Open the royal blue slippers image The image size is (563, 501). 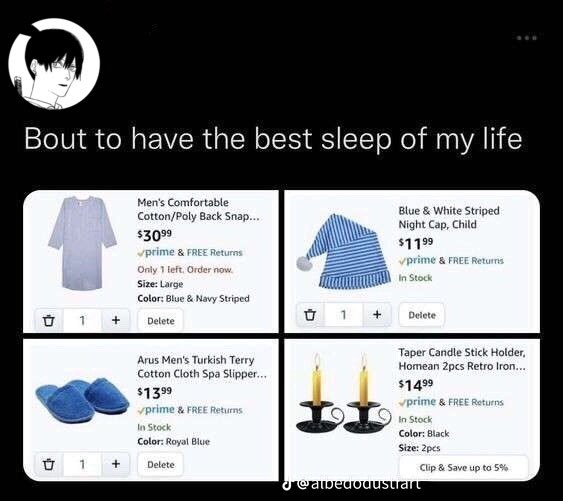[x=82, y=400]
